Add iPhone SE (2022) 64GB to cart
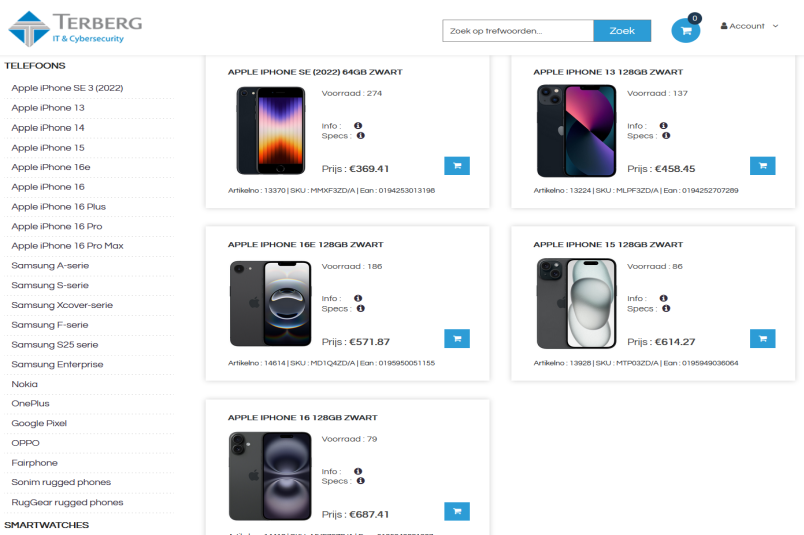 click(x=457, y=166)
